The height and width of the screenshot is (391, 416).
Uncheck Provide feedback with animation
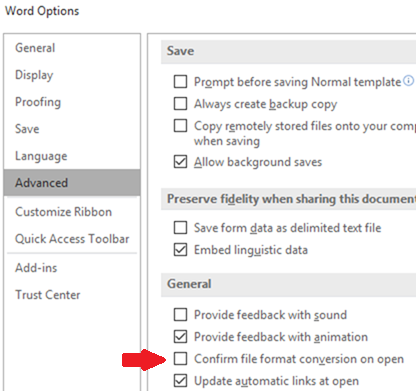(x=180, y=336)
